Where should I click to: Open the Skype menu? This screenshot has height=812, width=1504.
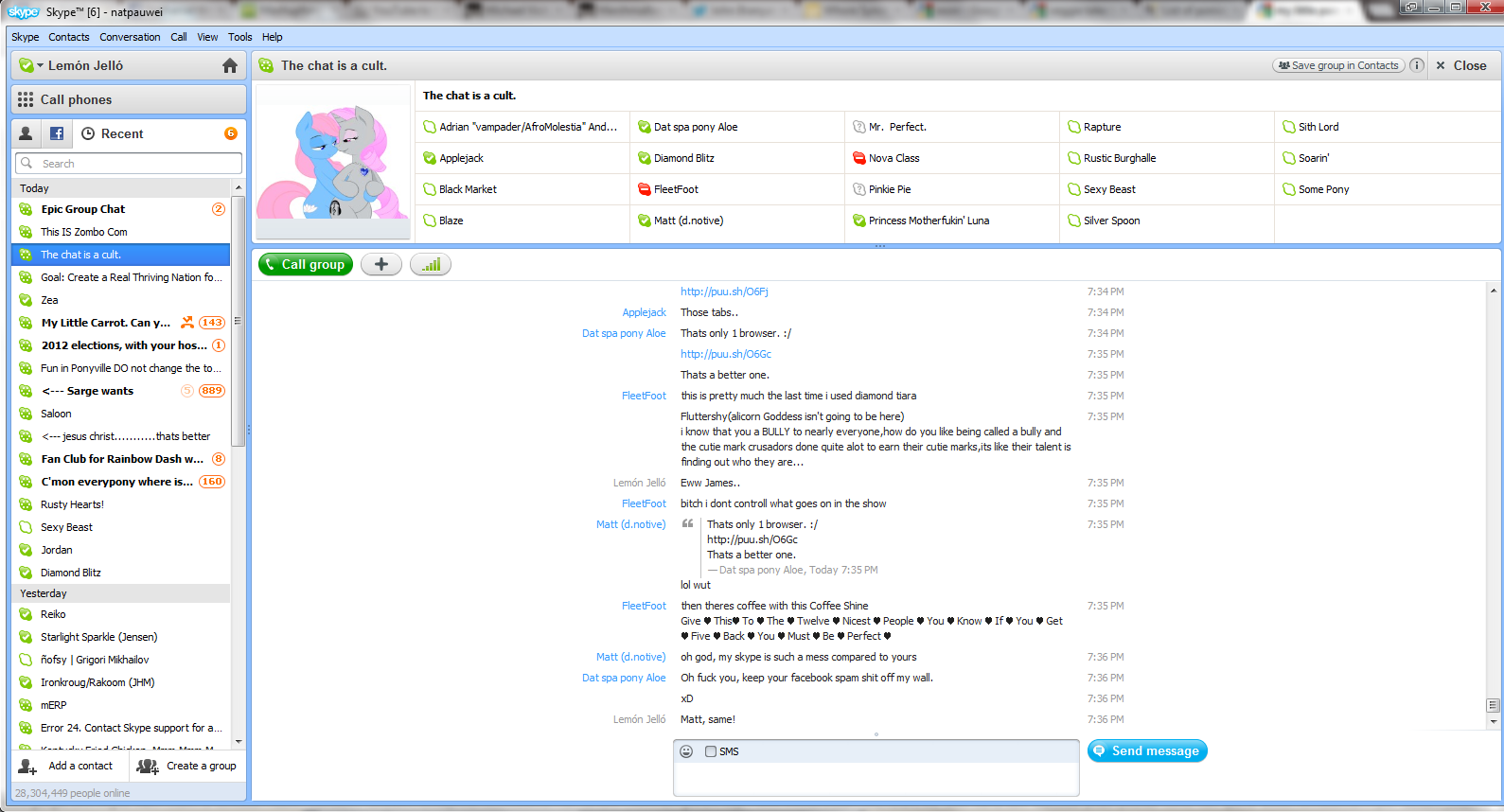click(x=26, y=37)
